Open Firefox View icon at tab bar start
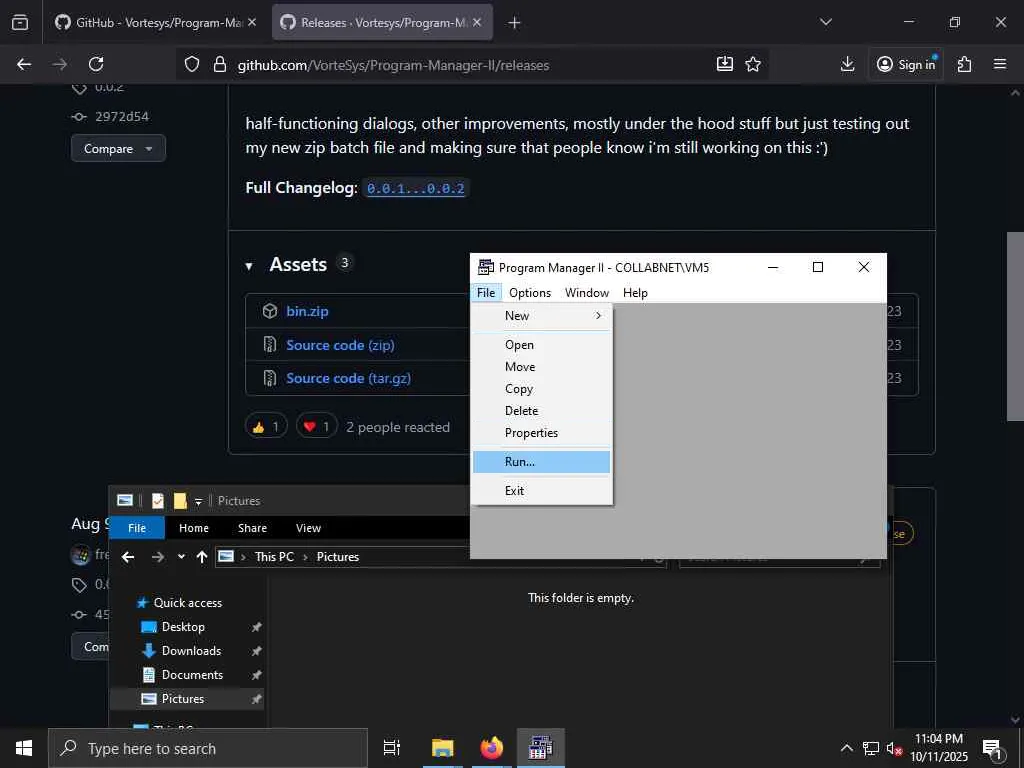The image size is (1024, 768). [20, 23]
